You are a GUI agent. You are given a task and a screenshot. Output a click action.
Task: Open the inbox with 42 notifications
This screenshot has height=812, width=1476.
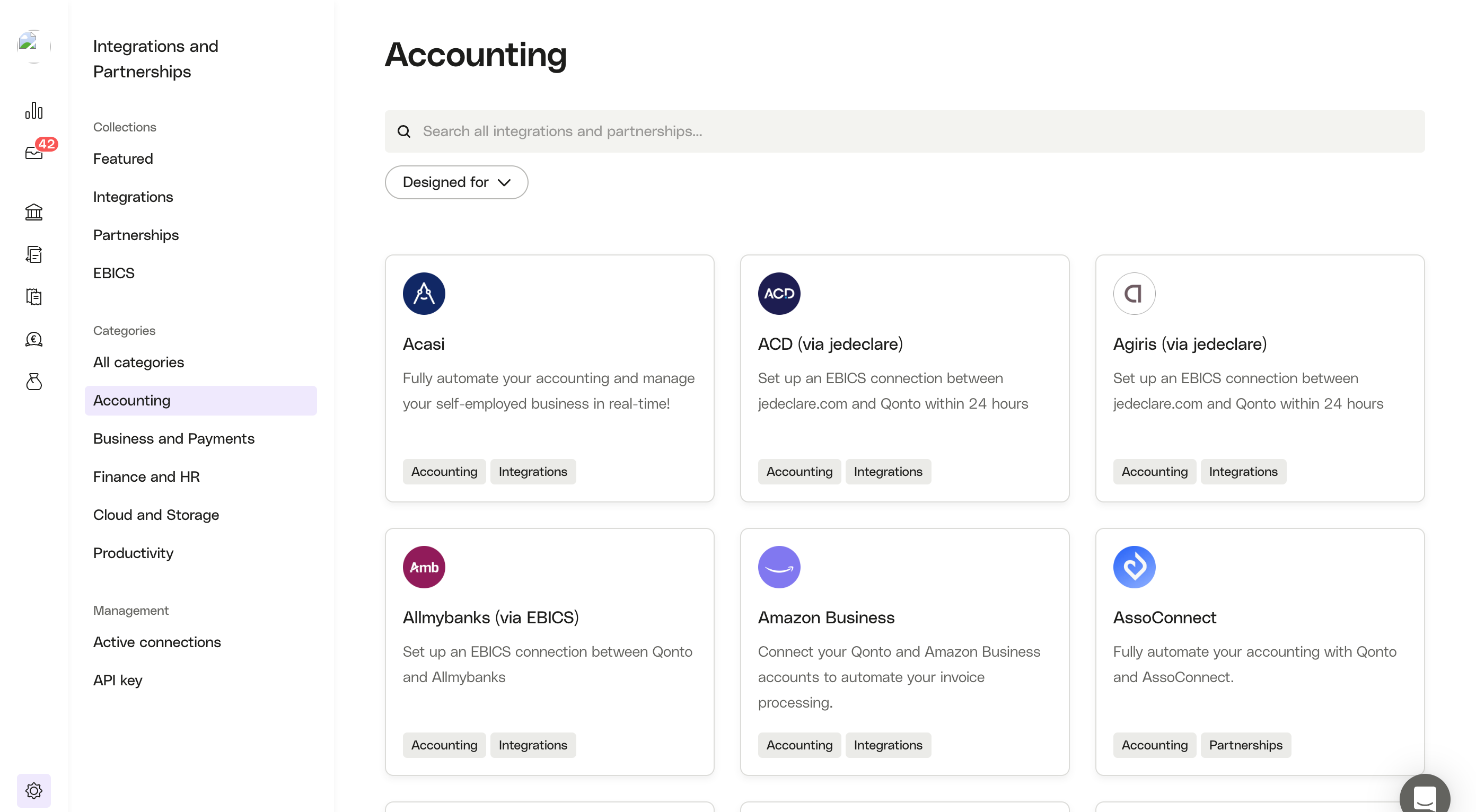(x=34, y=152)
